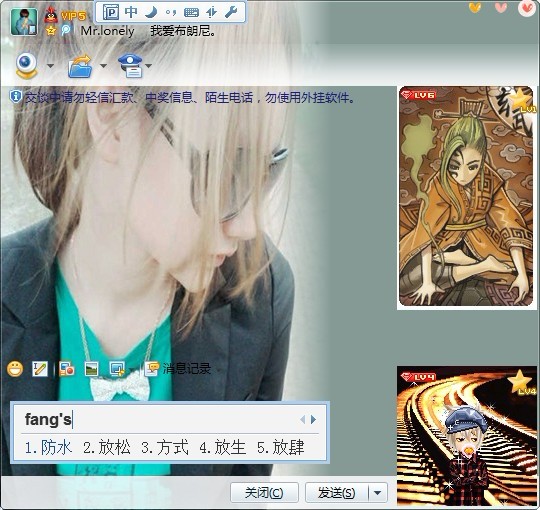Go to the previous candidate page arrow
This screenshot has width=540, height=510.
pos(302,419)
